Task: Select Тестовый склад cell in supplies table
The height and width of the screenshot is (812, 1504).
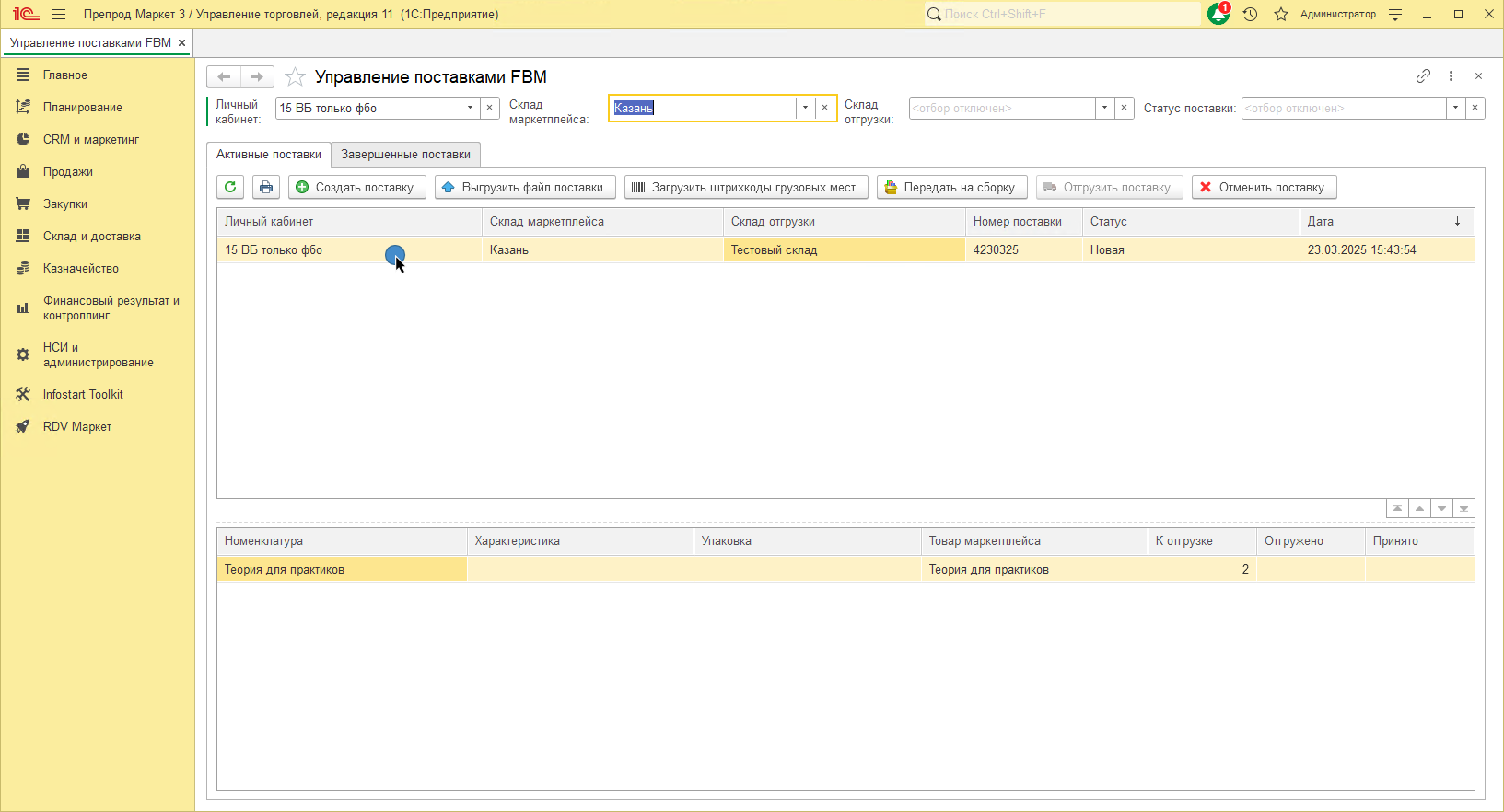Action: (x=845, y=249)
